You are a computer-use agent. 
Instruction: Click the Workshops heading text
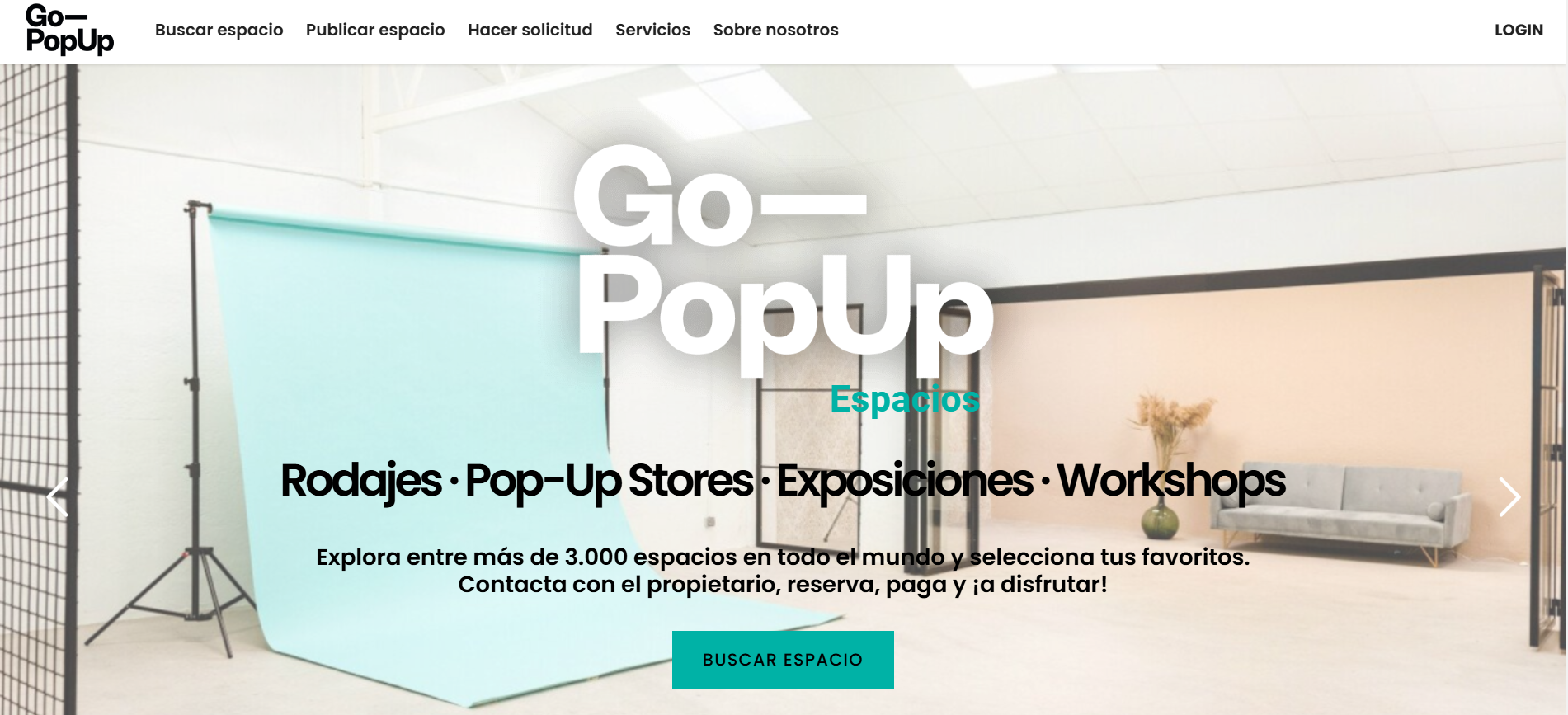[x=1171, y=482]
